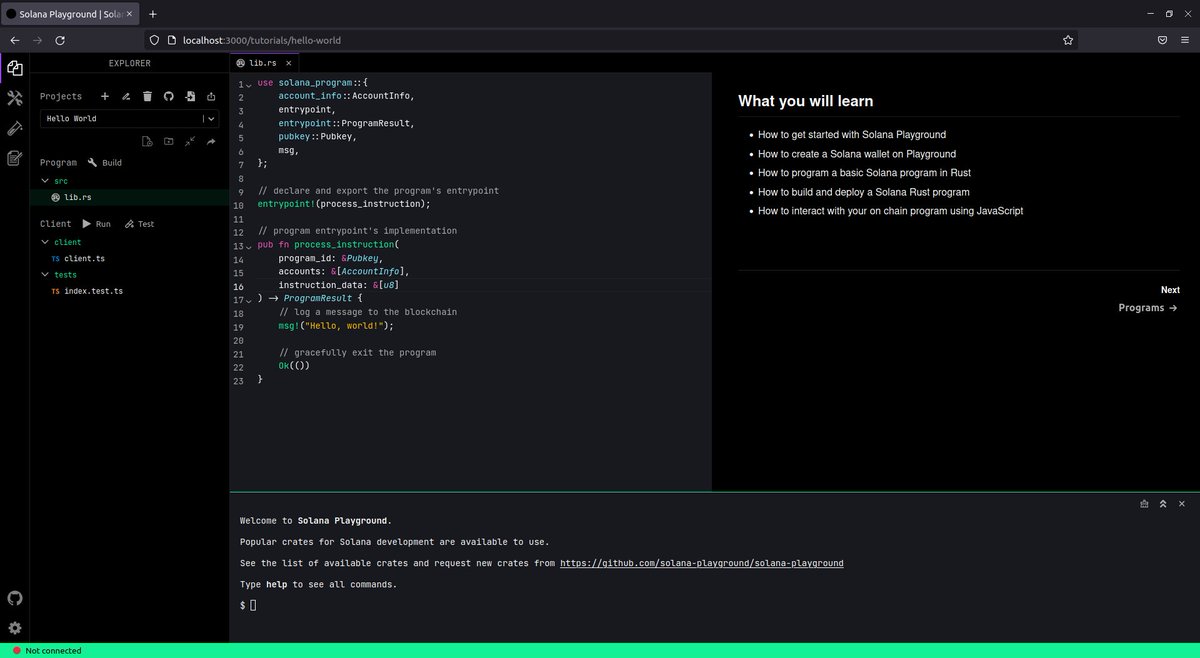The height and width of the screenshot is (658, 1200).
Task: Open the Settings gear in sidebar
Action: pos(14,628)
